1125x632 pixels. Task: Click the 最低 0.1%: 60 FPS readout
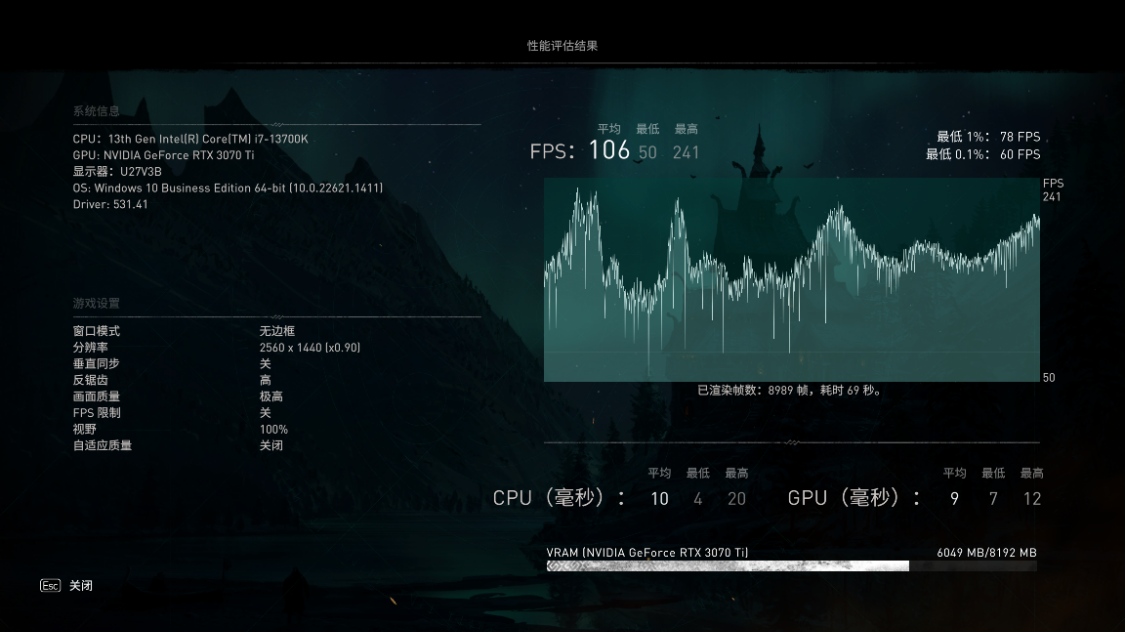click(x=982, y=154)
